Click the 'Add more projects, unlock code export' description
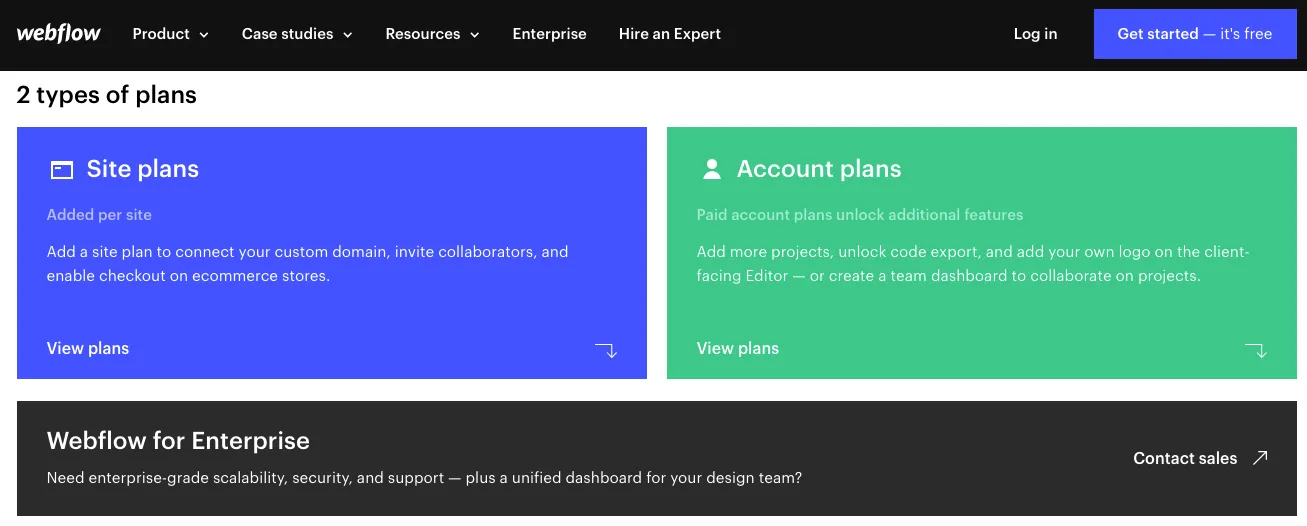1307x526 pixels. pos(973,264)
